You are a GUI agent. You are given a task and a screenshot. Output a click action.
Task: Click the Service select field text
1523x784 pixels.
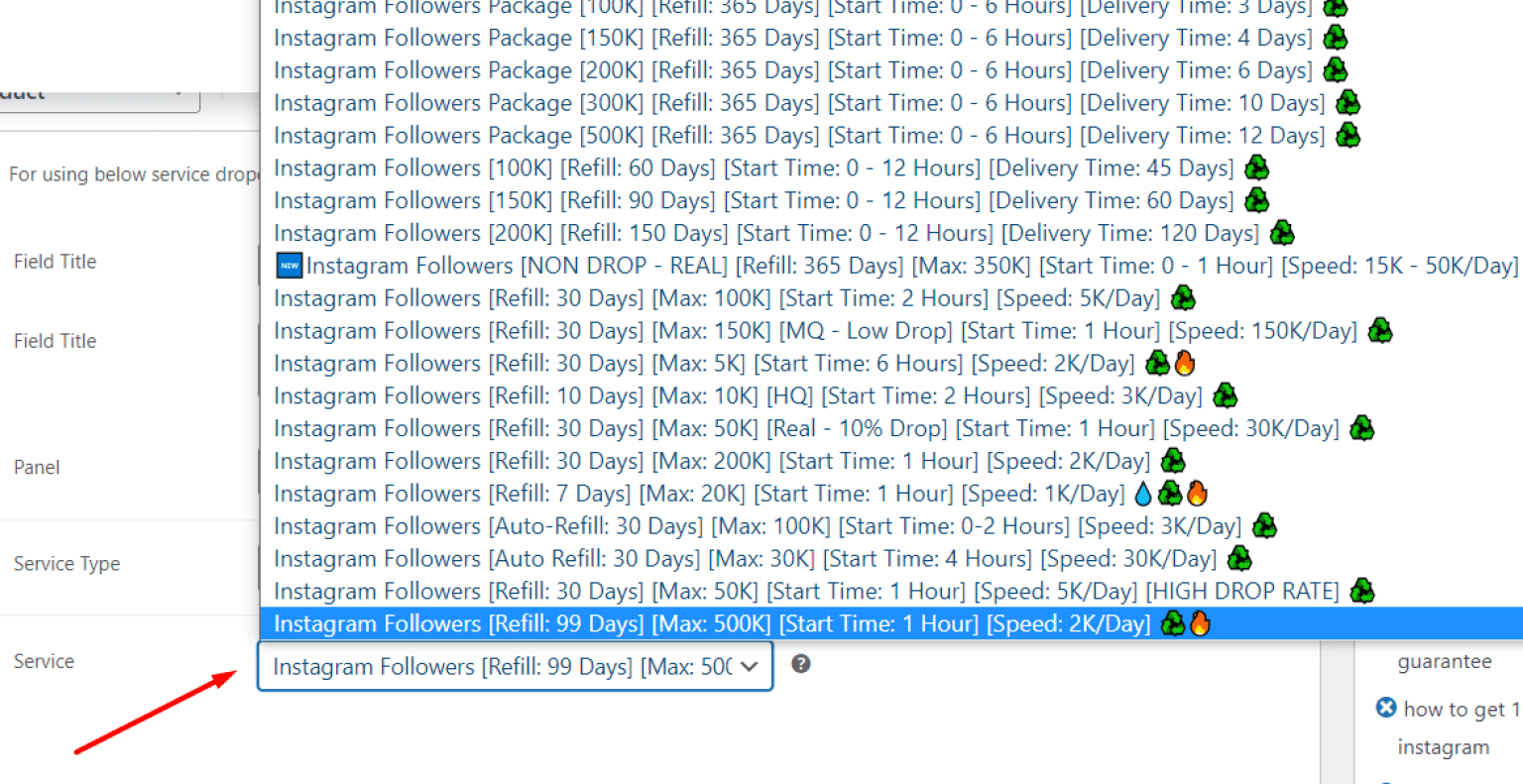[x=501, y=666]
